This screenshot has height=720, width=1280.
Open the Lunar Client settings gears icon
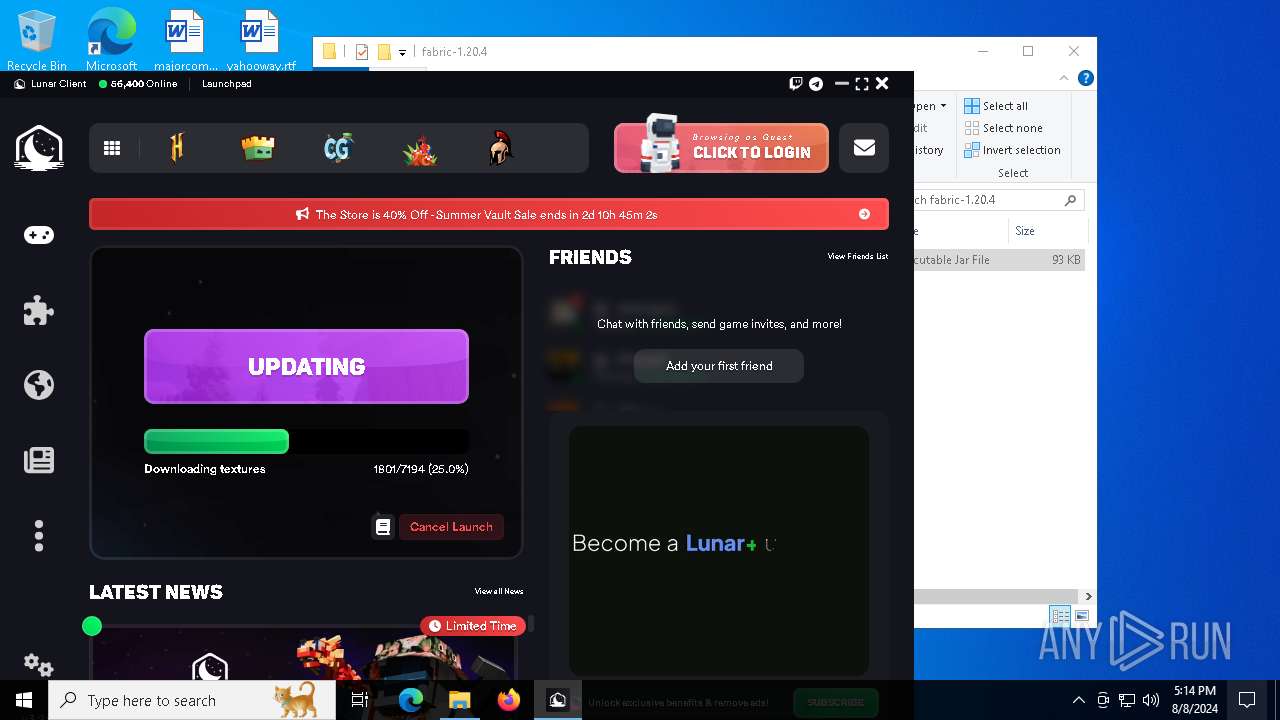point(39,665)
